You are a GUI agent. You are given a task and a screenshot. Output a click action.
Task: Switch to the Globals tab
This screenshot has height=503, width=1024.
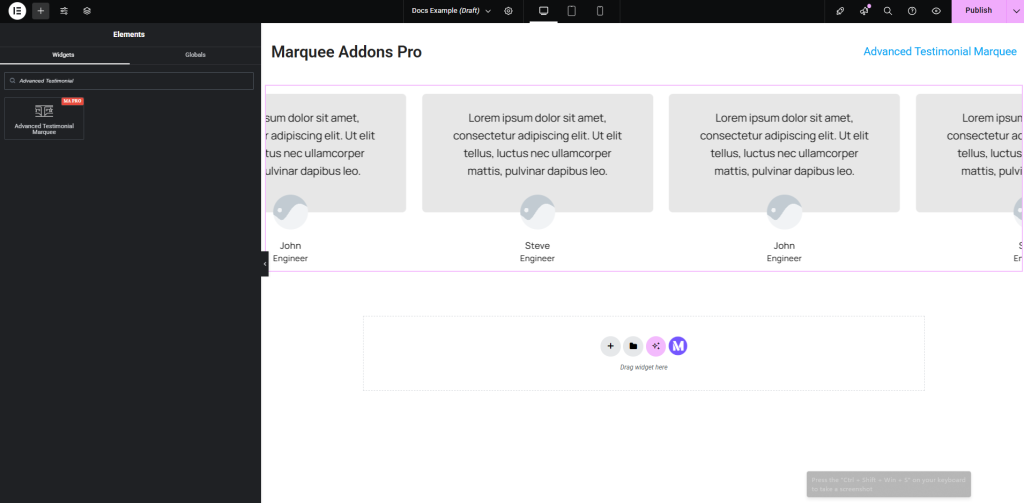pos(195,55)
